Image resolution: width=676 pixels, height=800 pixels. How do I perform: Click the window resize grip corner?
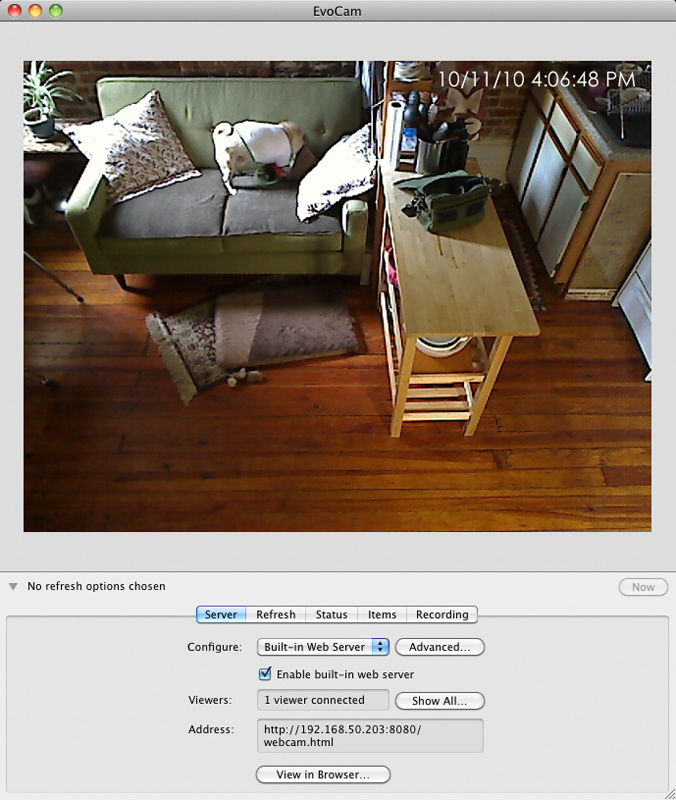click(669, 793)
